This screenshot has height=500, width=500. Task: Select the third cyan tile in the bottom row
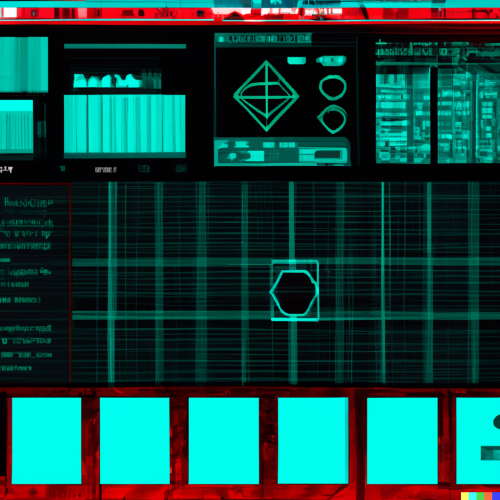tap(224, 440)
